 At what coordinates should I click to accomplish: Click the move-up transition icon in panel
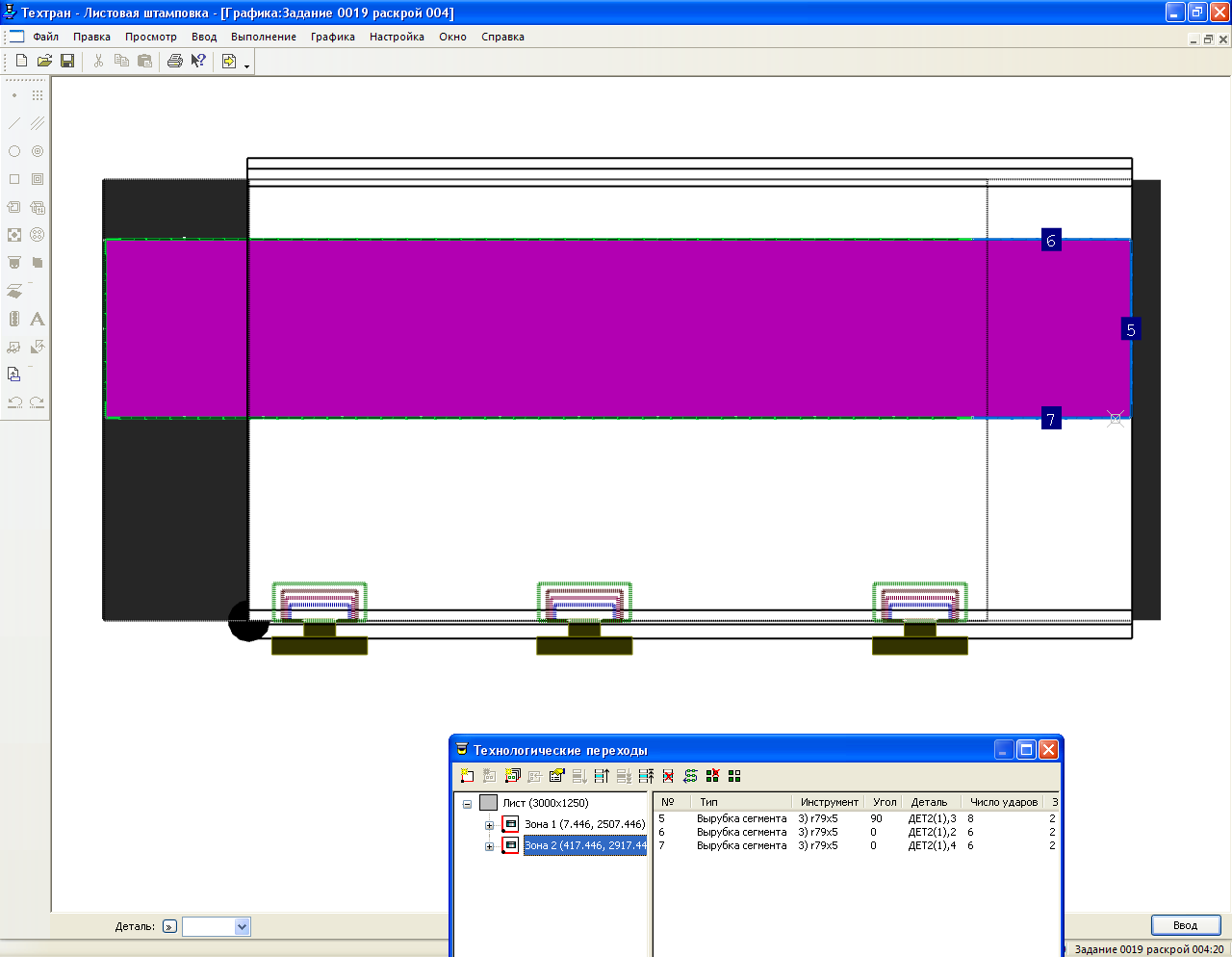coord(602,776)
